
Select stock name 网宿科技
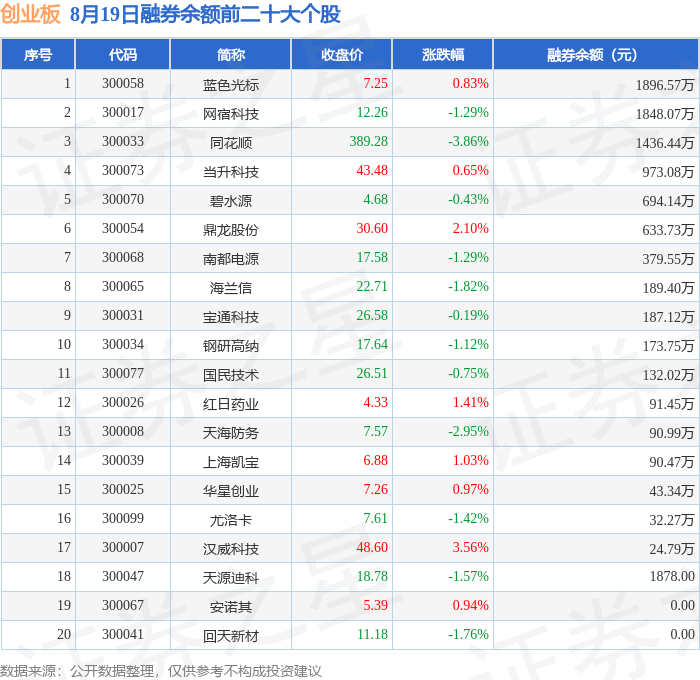point(231,113)
